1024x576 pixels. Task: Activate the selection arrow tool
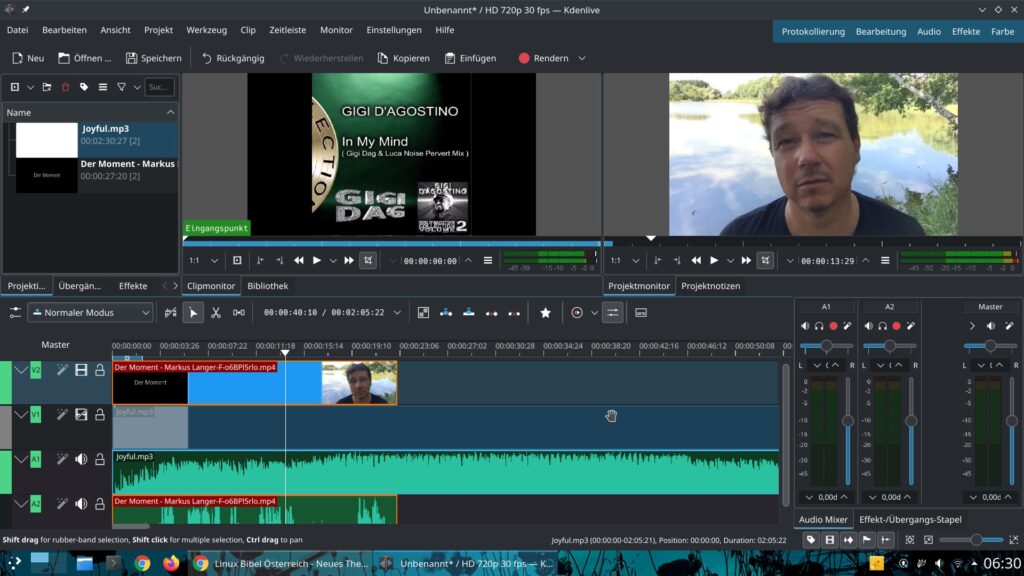[x=193, y=313]
